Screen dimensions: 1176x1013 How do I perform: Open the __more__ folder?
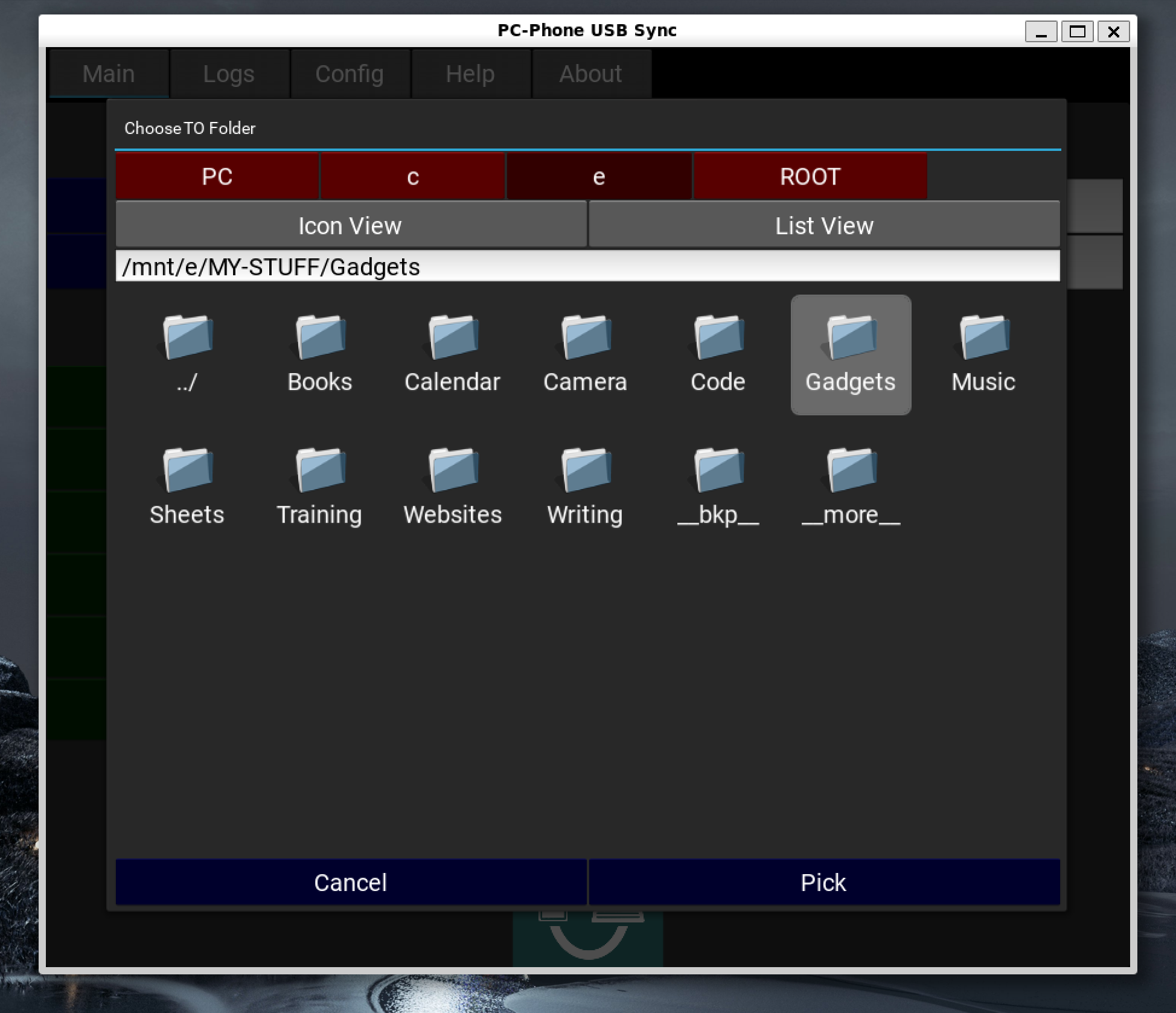(x=851, y=487)
